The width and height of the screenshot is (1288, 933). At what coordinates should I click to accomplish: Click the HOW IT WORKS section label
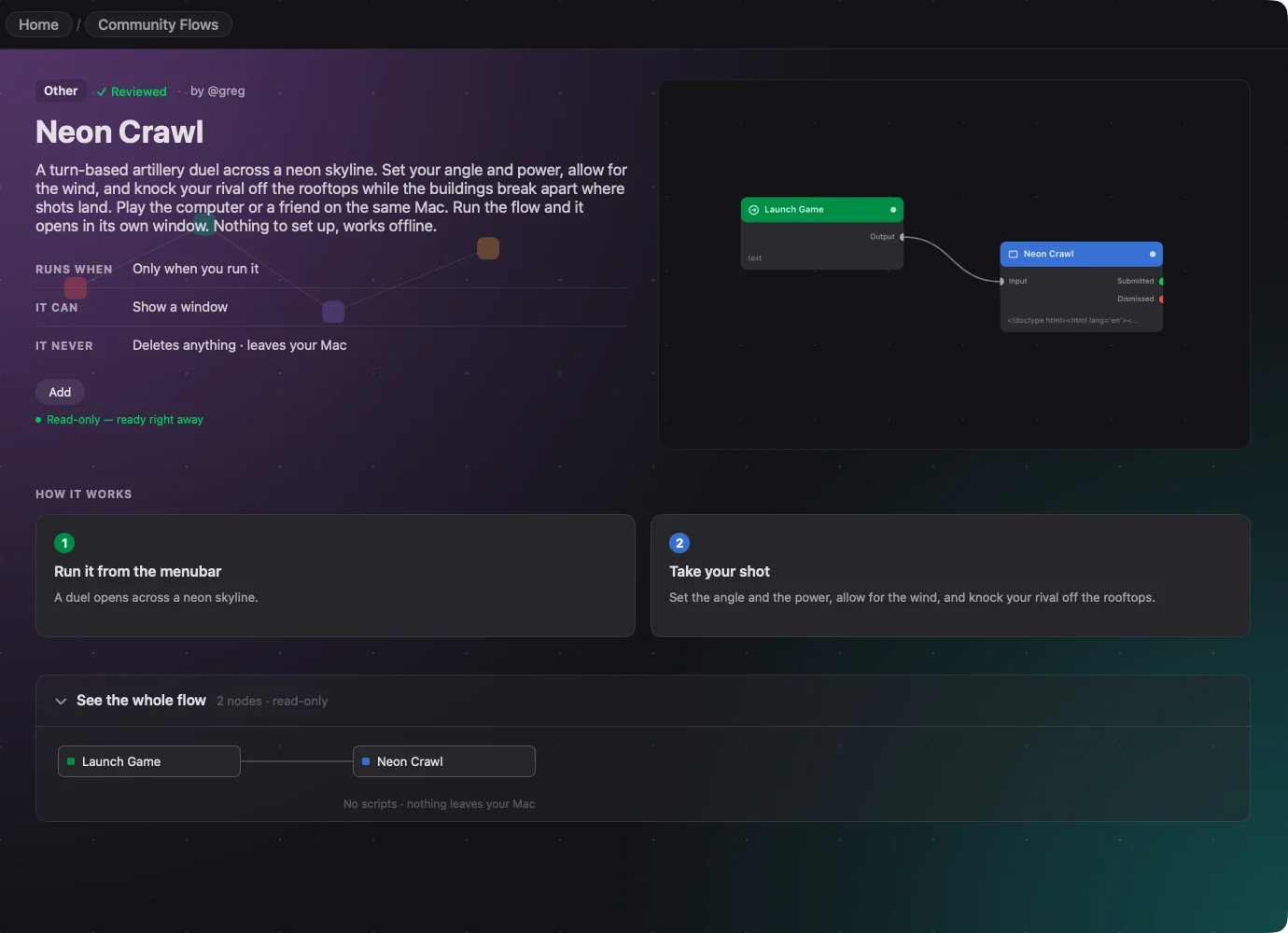pyautogui.click(x=84, y=494)
